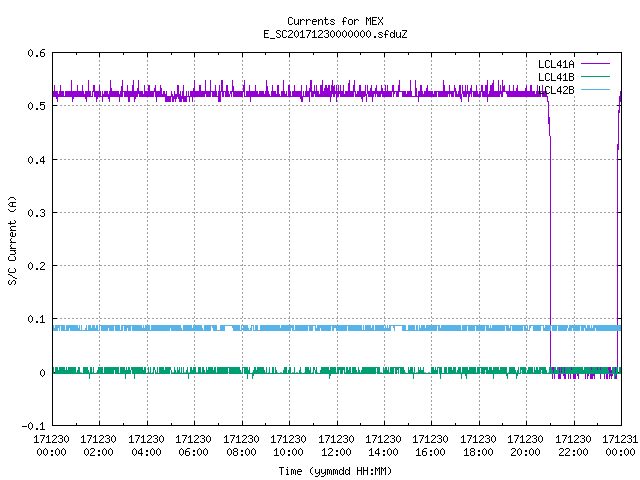Click the LCL41A legend label
The width and height of the screenshot is (640, 480).
pos(556,64)
